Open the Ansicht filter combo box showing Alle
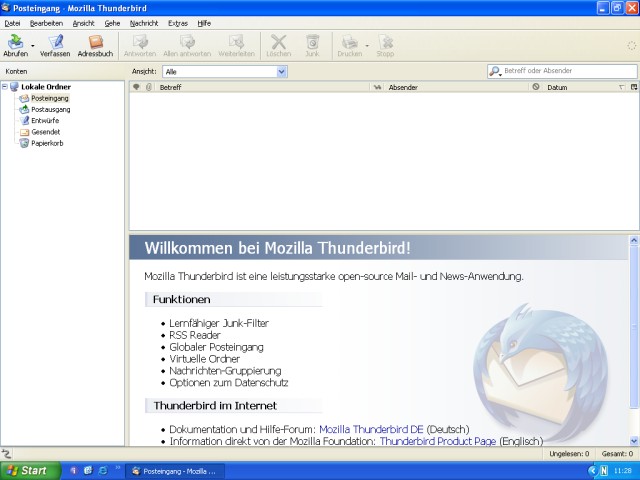 (225, 72)
